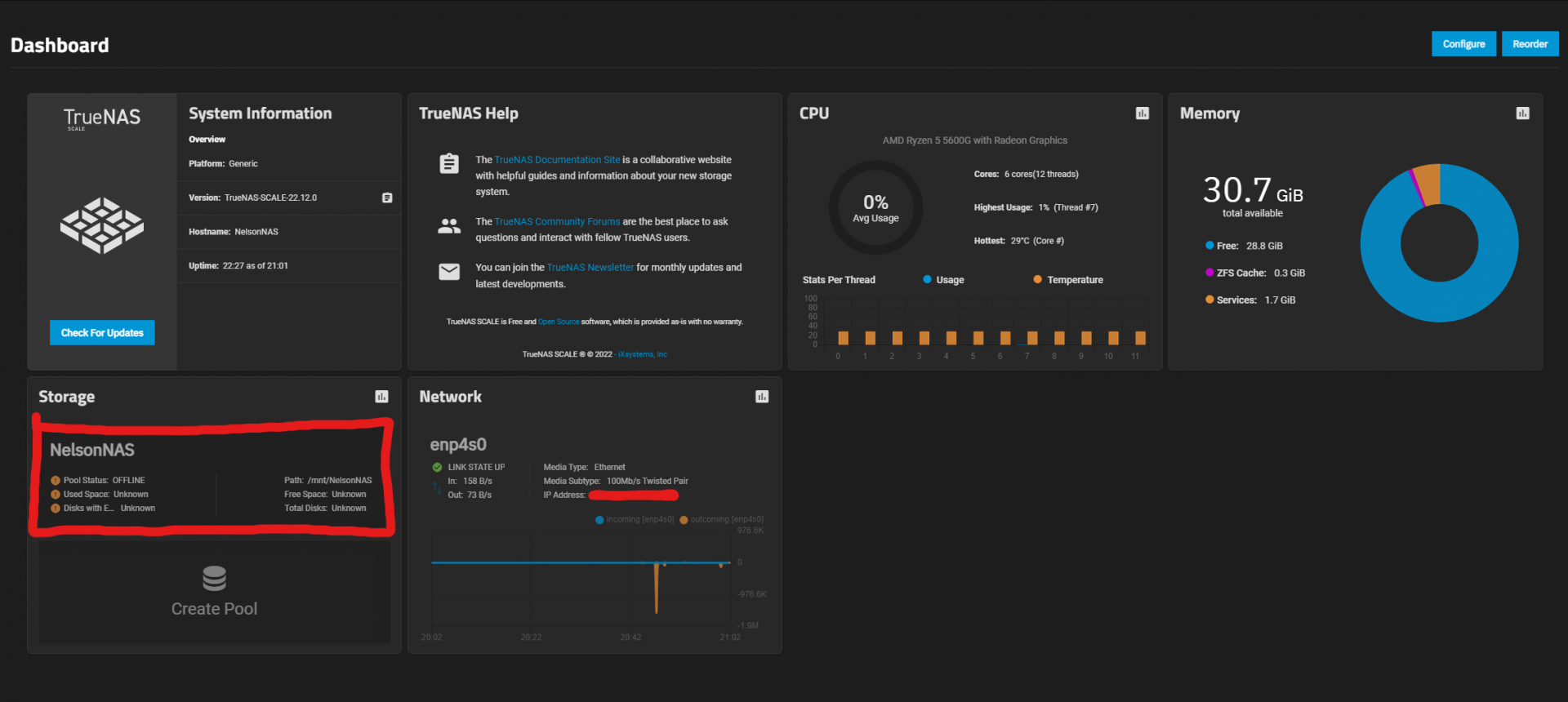
Task: Click the Disks with Errors warning icon
Action: click(x=56, y=509)
